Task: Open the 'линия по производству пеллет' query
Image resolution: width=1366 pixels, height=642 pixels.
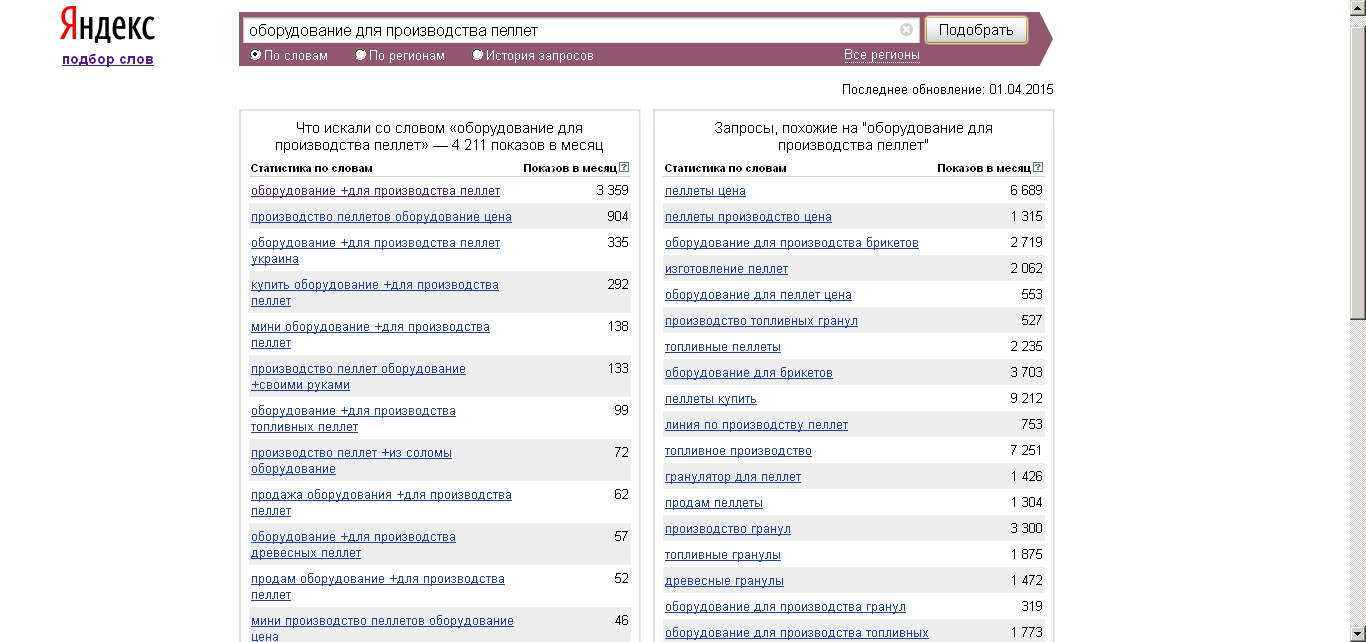Action: 756,425
